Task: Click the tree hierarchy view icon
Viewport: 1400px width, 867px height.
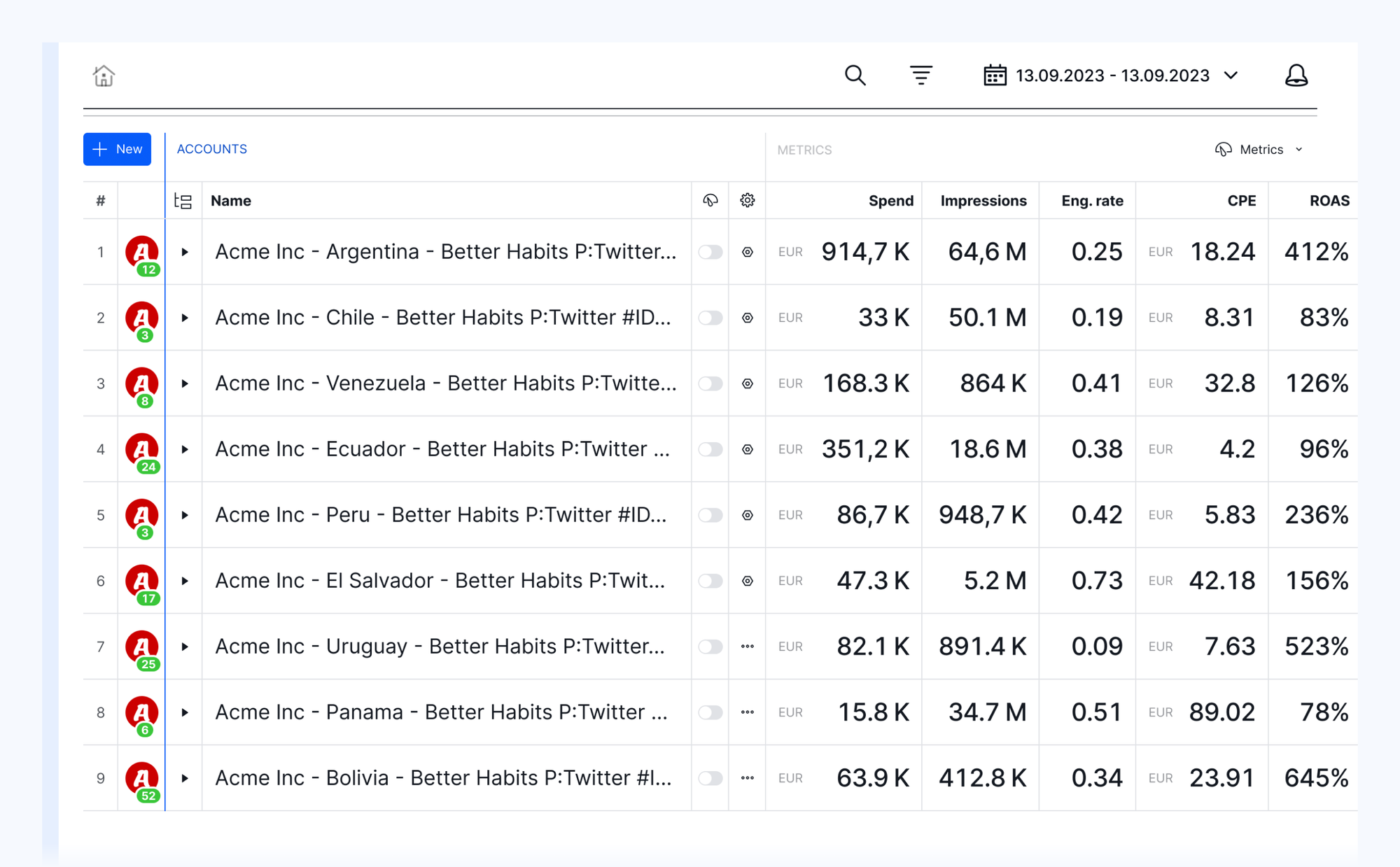Action: (x=183, y=201)
